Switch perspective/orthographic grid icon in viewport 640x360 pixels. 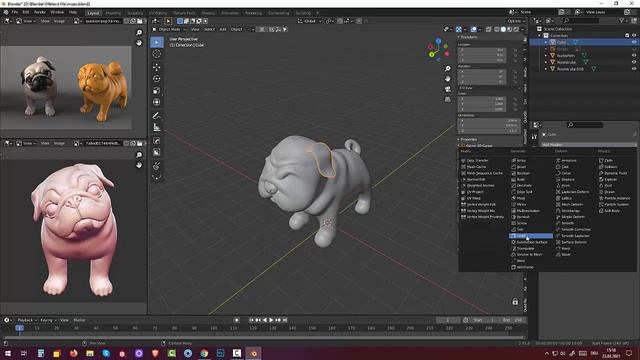point(448,99)
